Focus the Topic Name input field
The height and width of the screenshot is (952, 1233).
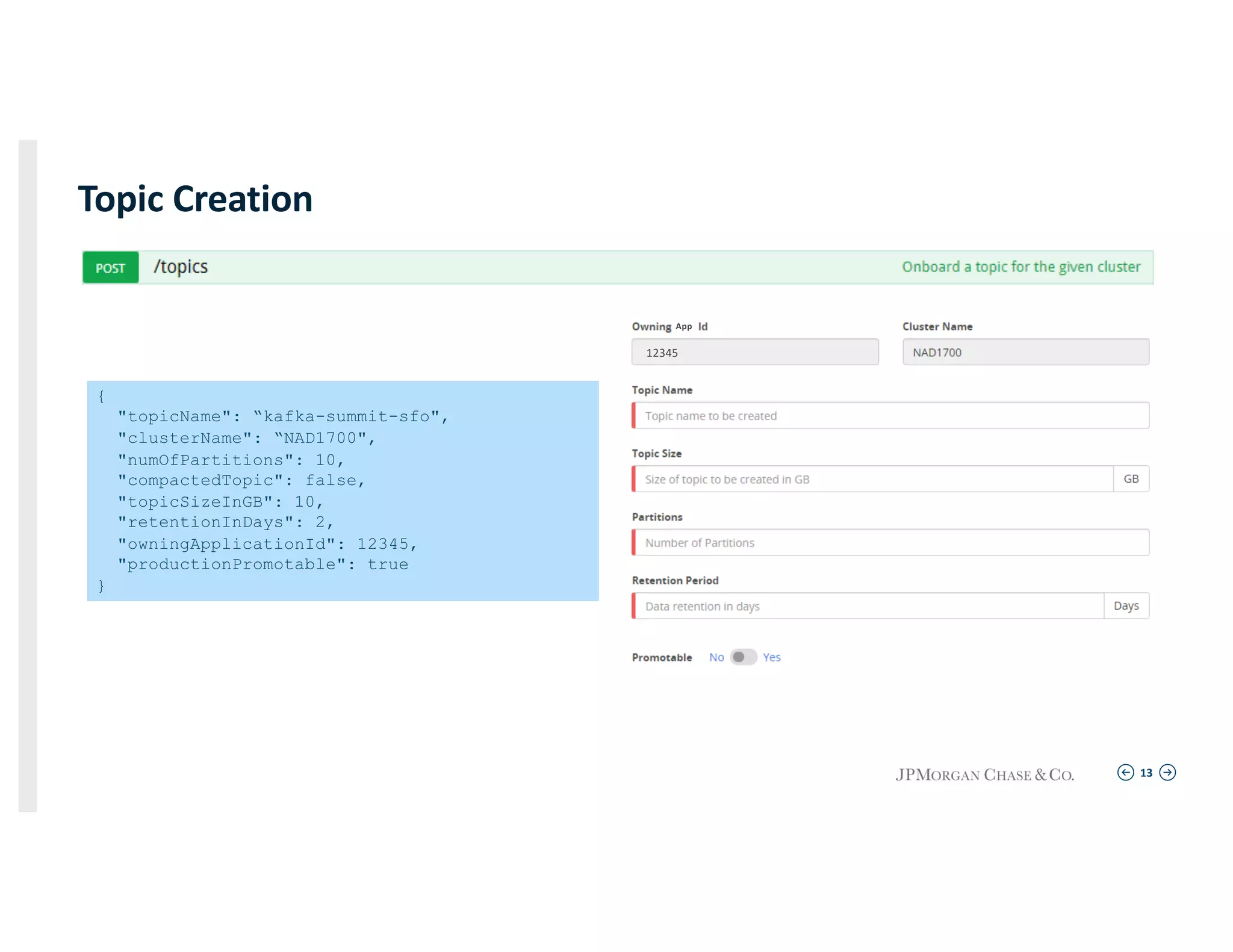890,415
